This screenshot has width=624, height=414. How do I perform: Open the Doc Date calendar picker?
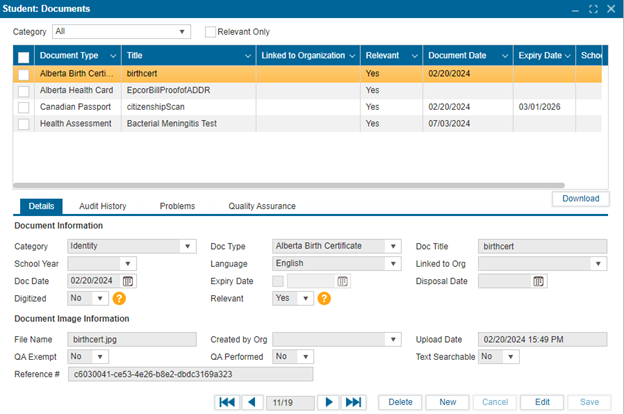coord(128,281)
